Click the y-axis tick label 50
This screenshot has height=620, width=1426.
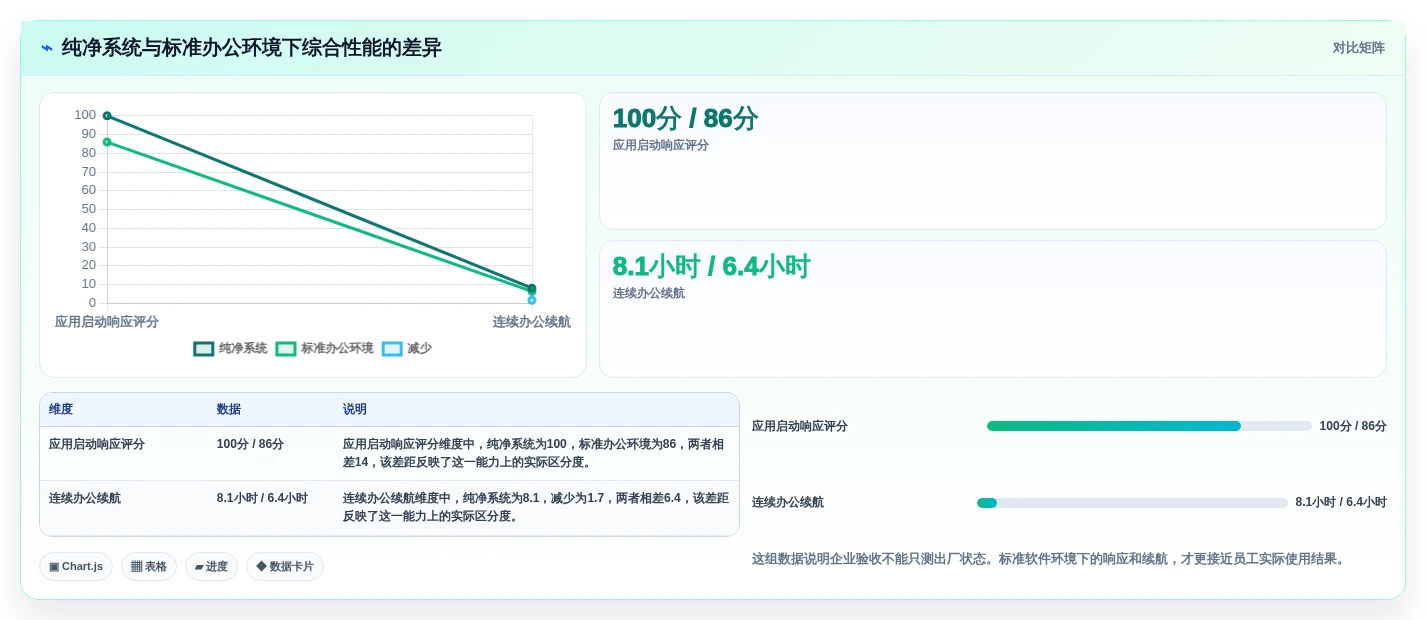coord(89,209)
